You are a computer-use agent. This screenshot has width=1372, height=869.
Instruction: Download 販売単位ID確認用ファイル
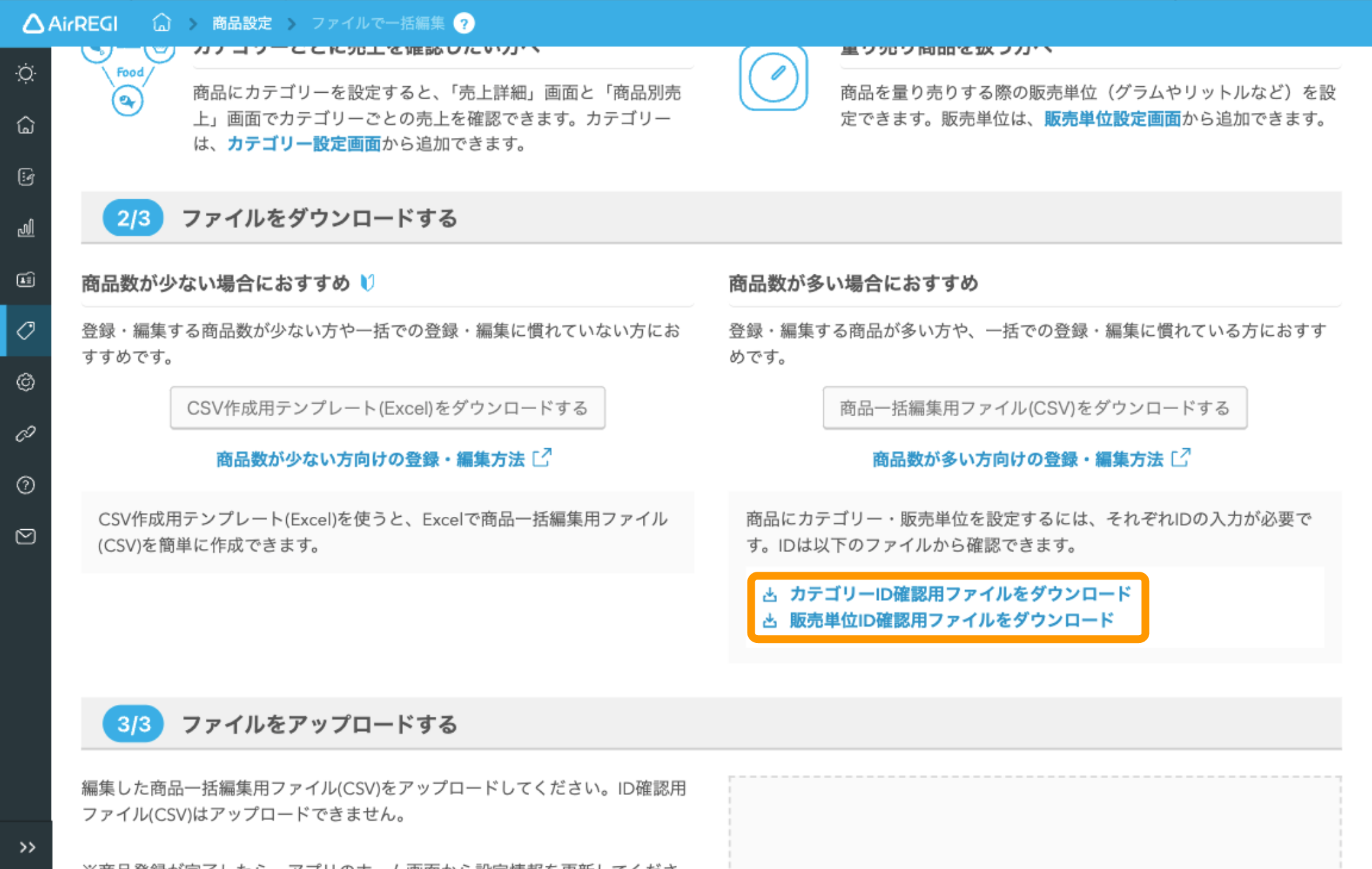click(x=951, y=620)
